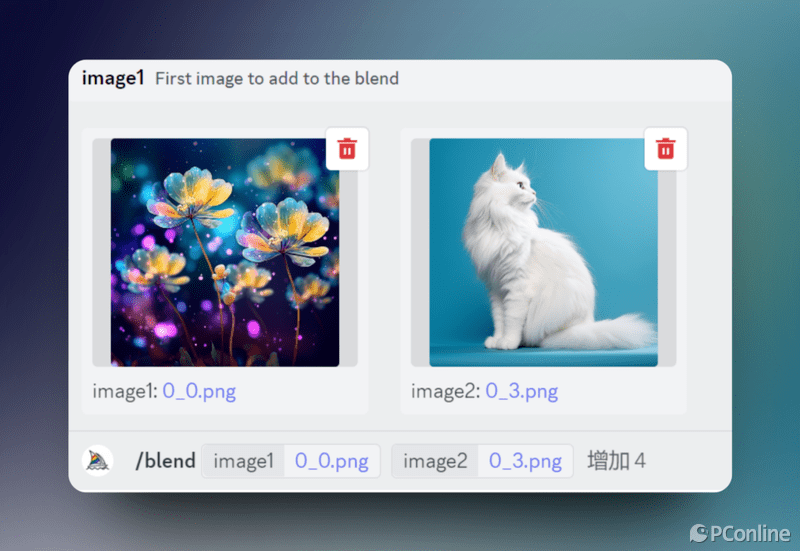
Task: Click the 0_3.png value in /blend command
Action: 525,461
